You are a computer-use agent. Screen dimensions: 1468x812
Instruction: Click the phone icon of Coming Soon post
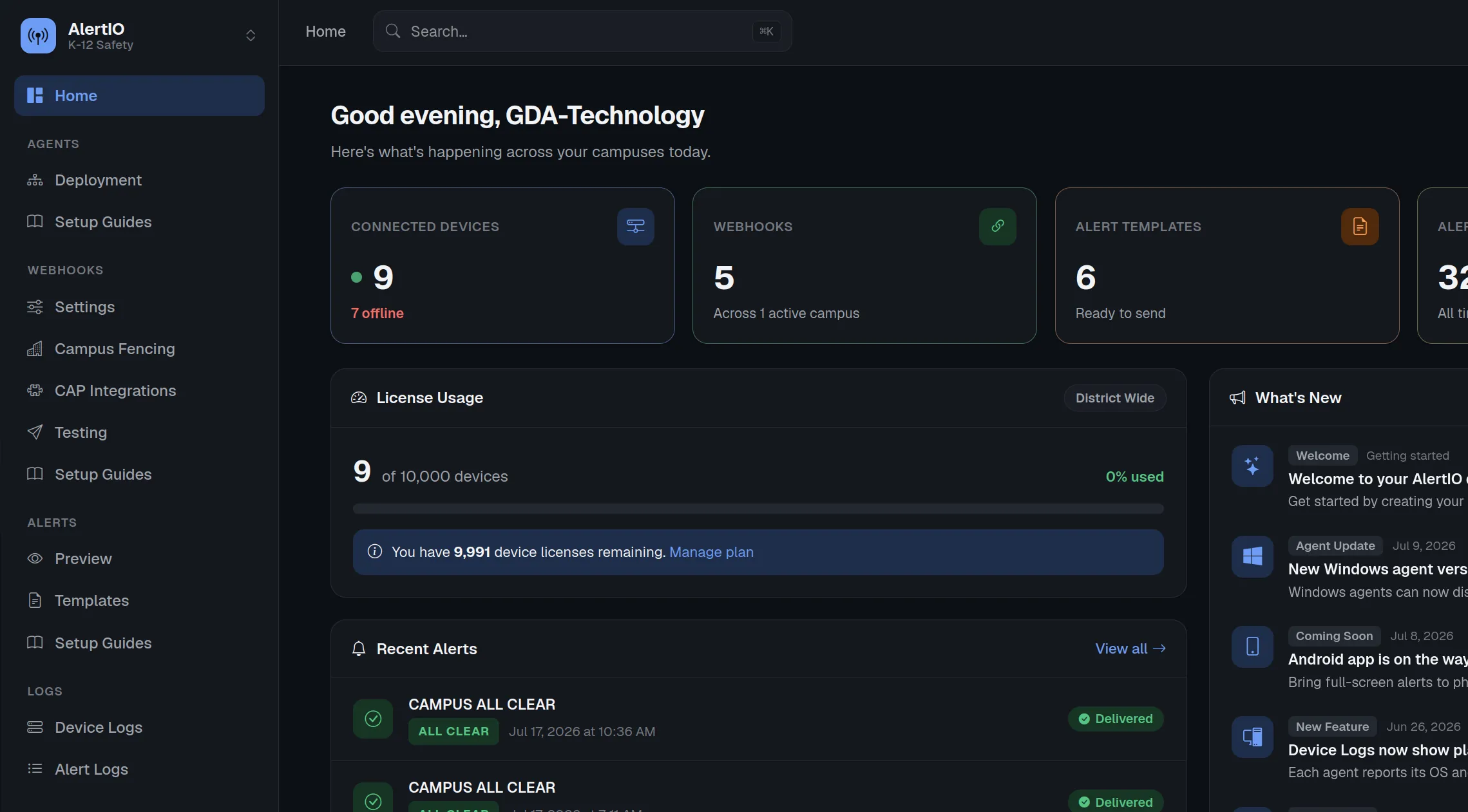(1252, 647)
